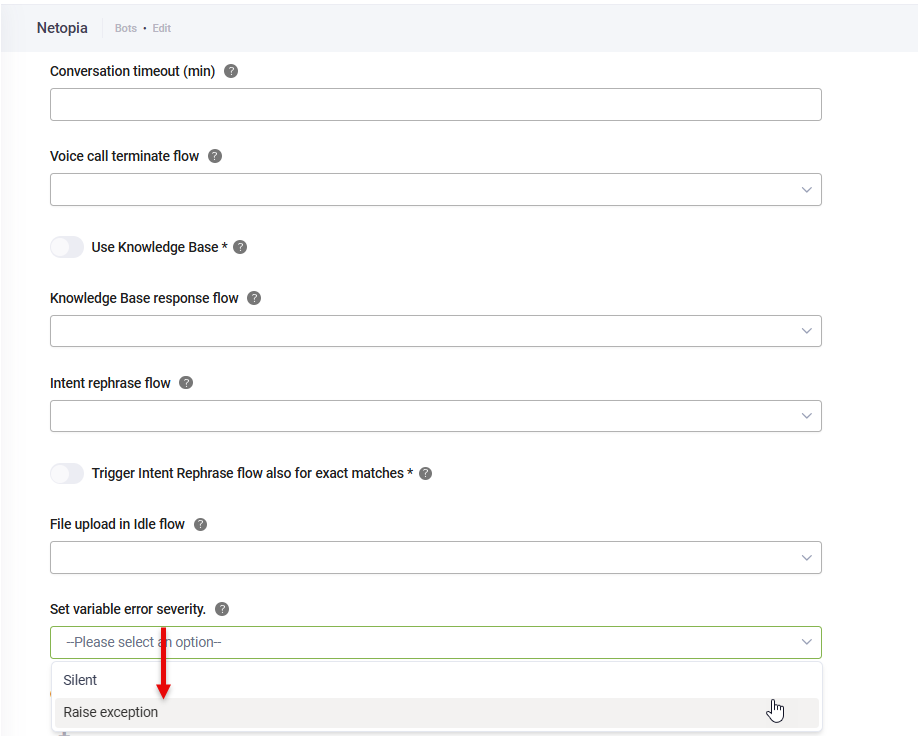Click help icon next to File upload in Idle flow
Image resolution: width=918 pixels, height=736 pixels.
(200, 524)
